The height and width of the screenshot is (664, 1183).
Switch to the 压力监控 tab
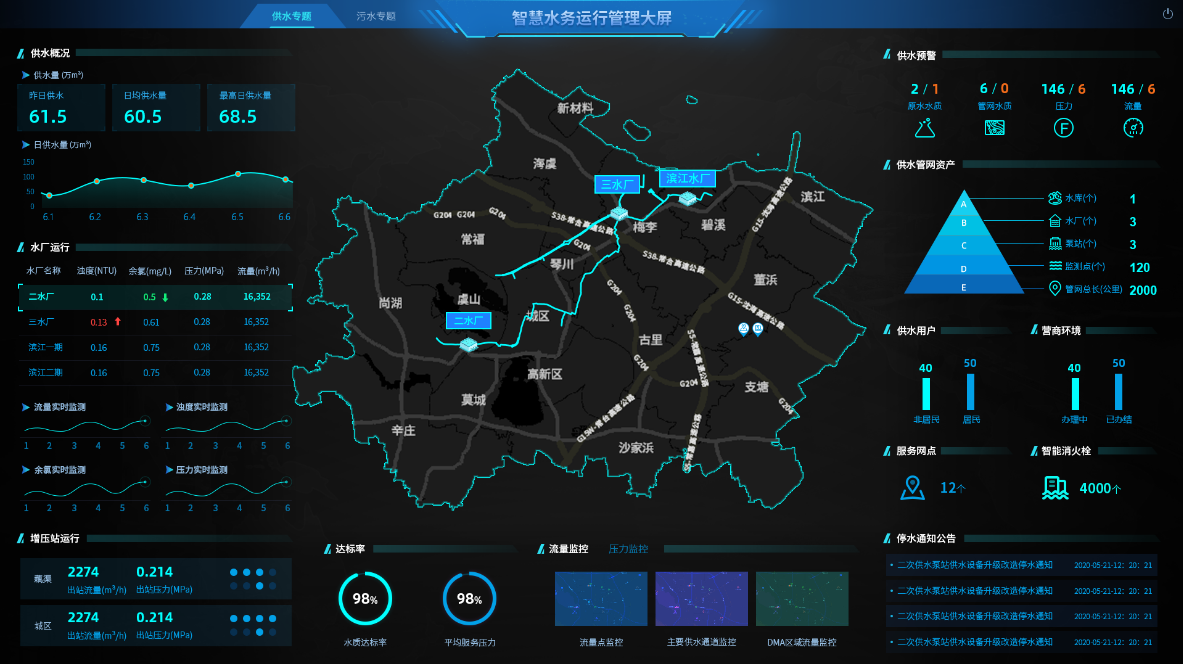click(x=628, y=549)
